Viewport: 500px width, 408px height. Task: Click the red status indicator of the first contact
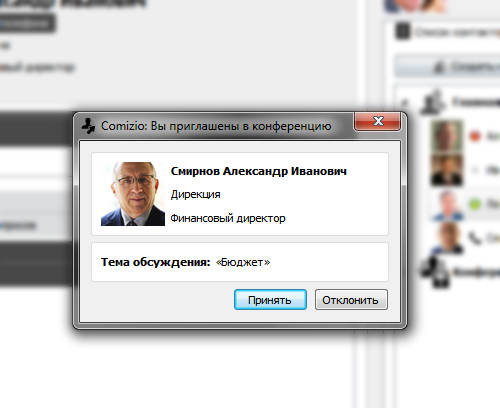pyautogui.click(x=475, y=136)
